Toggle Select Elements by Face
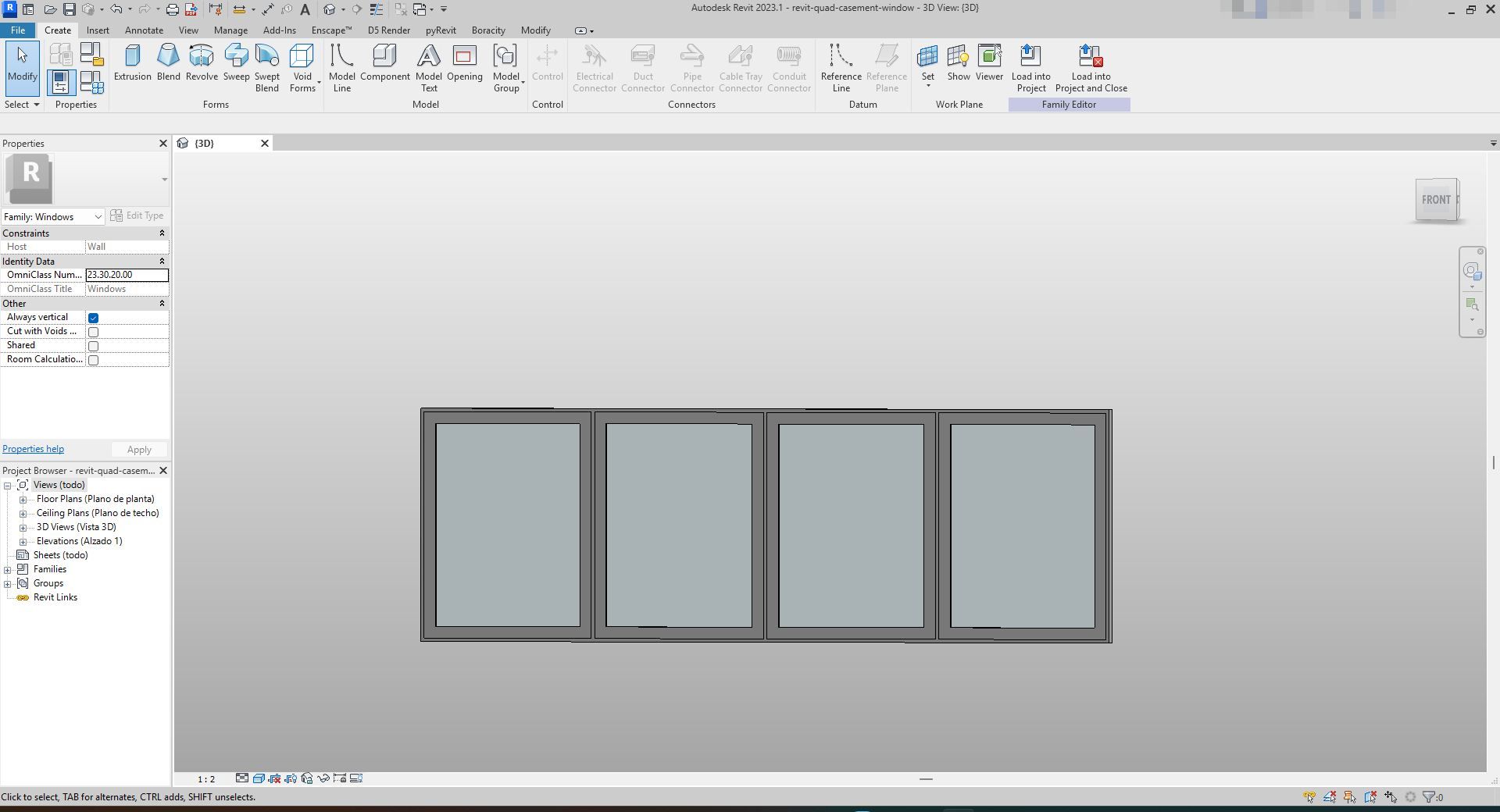Image resolution: width=1500 pixels, height=812 pixels. (1370, 797)
